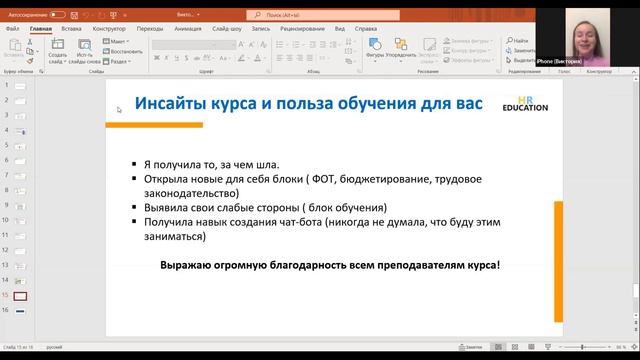Image resolution: width=640 pixels, height=360 pixels.
Task: Toggle bold (Ж) formatting
Action: 157,58
